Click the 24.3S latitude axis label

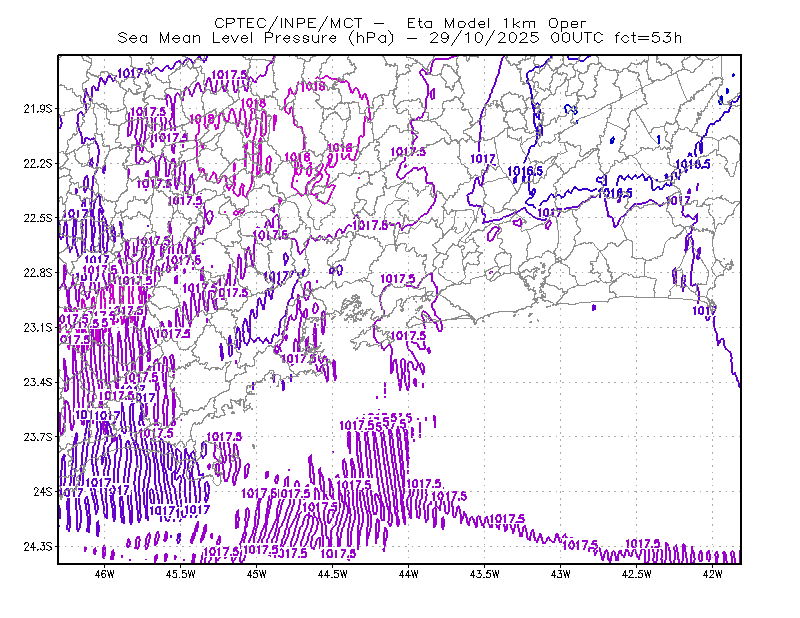point(38,546)
